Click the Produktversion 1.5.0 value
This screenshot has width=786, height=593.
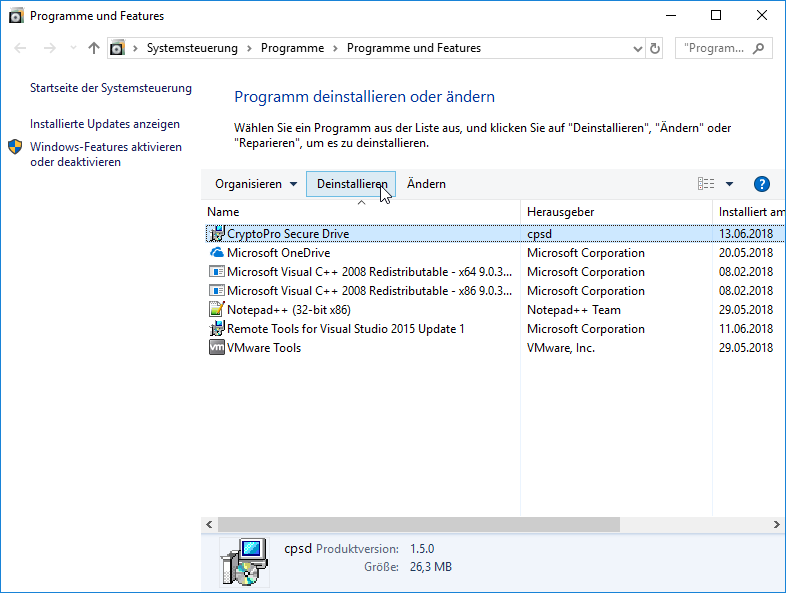pyautogui.click(x=422, y=549)
